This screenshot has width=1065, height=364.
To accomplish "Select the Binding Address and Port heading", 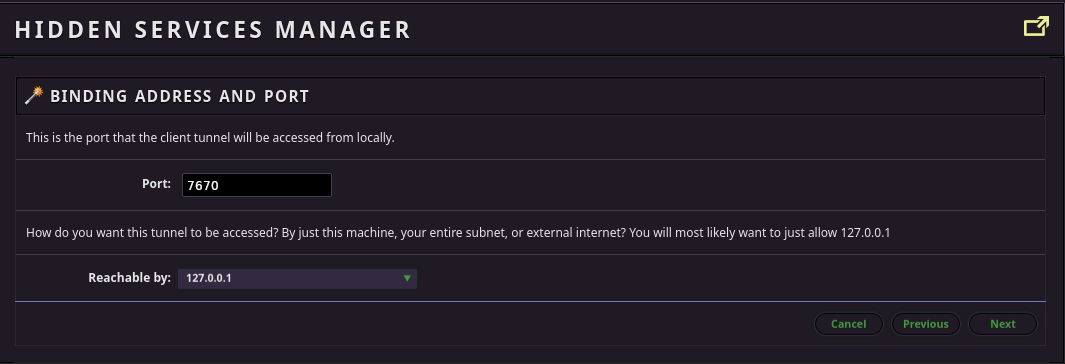I will pyautogui.click(x=179, y=96).
